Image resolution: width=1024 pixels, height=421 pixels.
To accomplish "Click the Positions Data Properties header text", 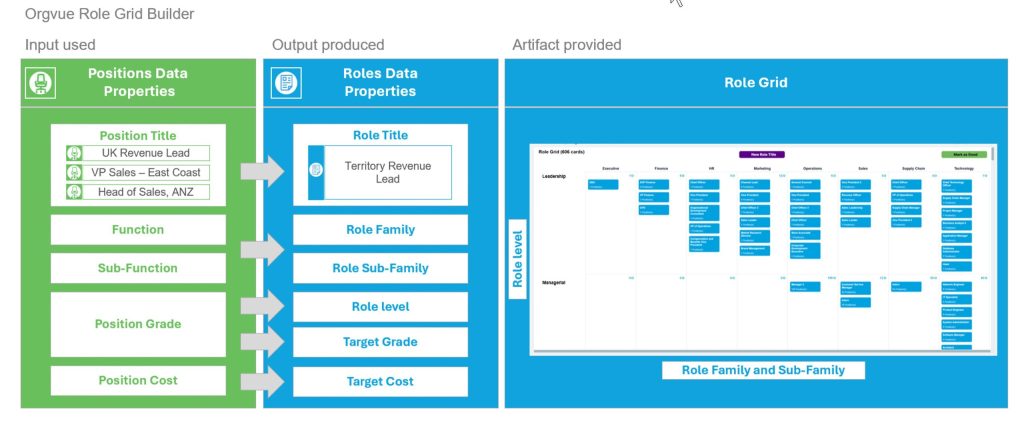I will [138, 82].
